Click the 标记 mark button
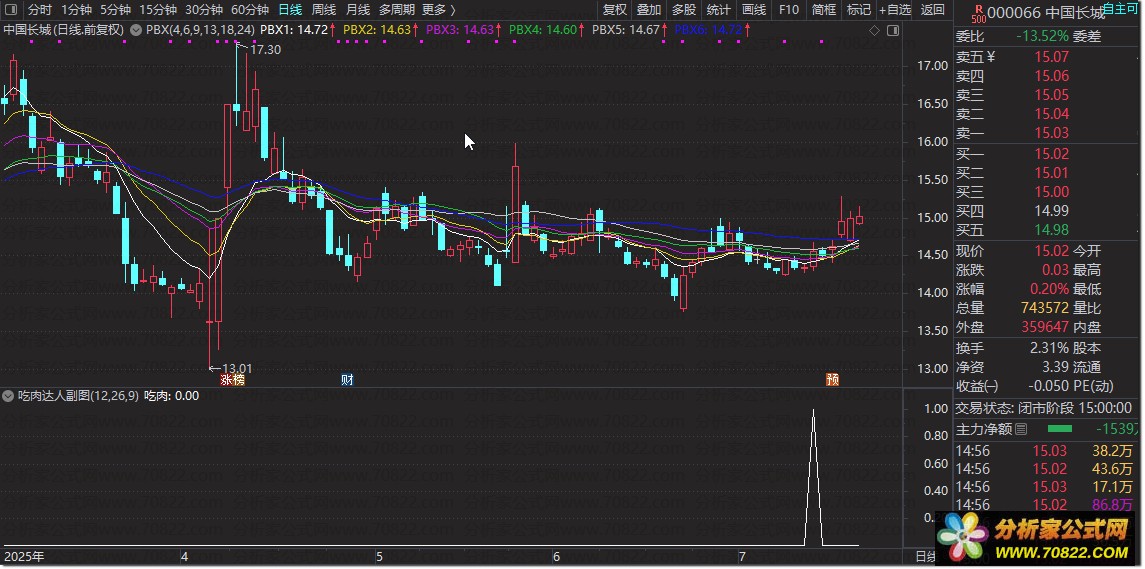This screenshot has width=1145, height=569. tap(859, 9)
